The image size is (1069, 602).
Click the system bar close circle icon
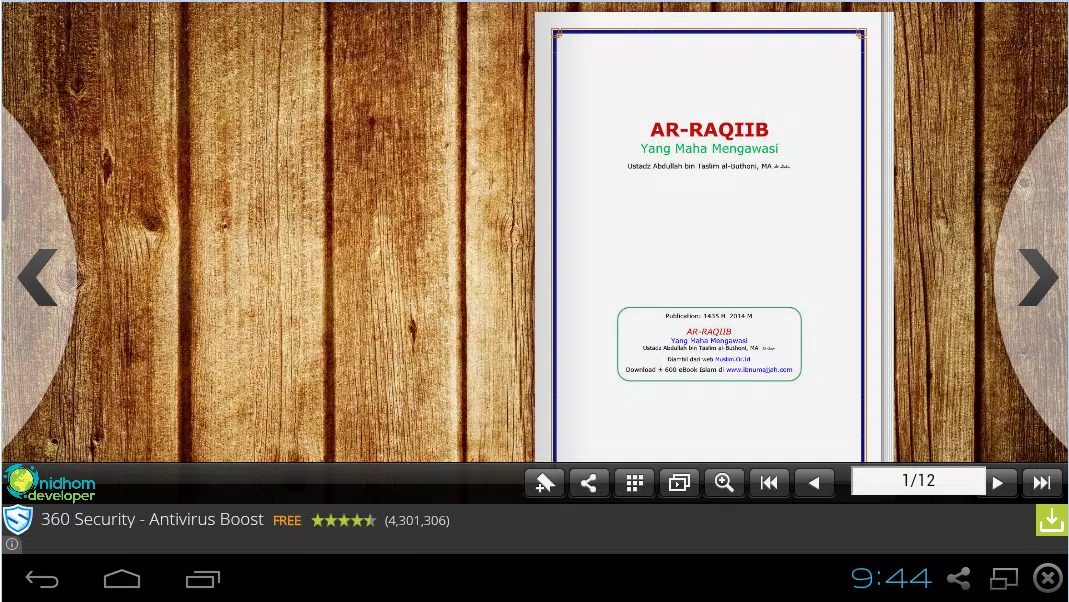click(x=1048, y=578)
